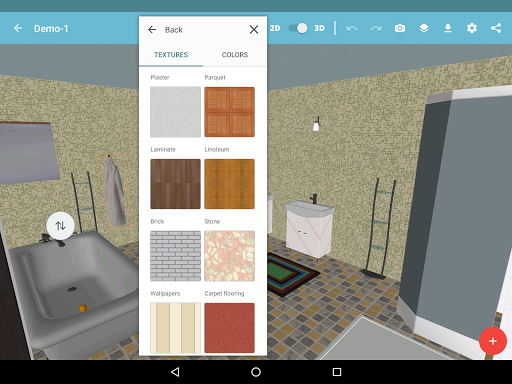The height and width of the screenshot is (384, 512).
Task: Take a snapshot with camera icon
Action: (x=400, y=28)
